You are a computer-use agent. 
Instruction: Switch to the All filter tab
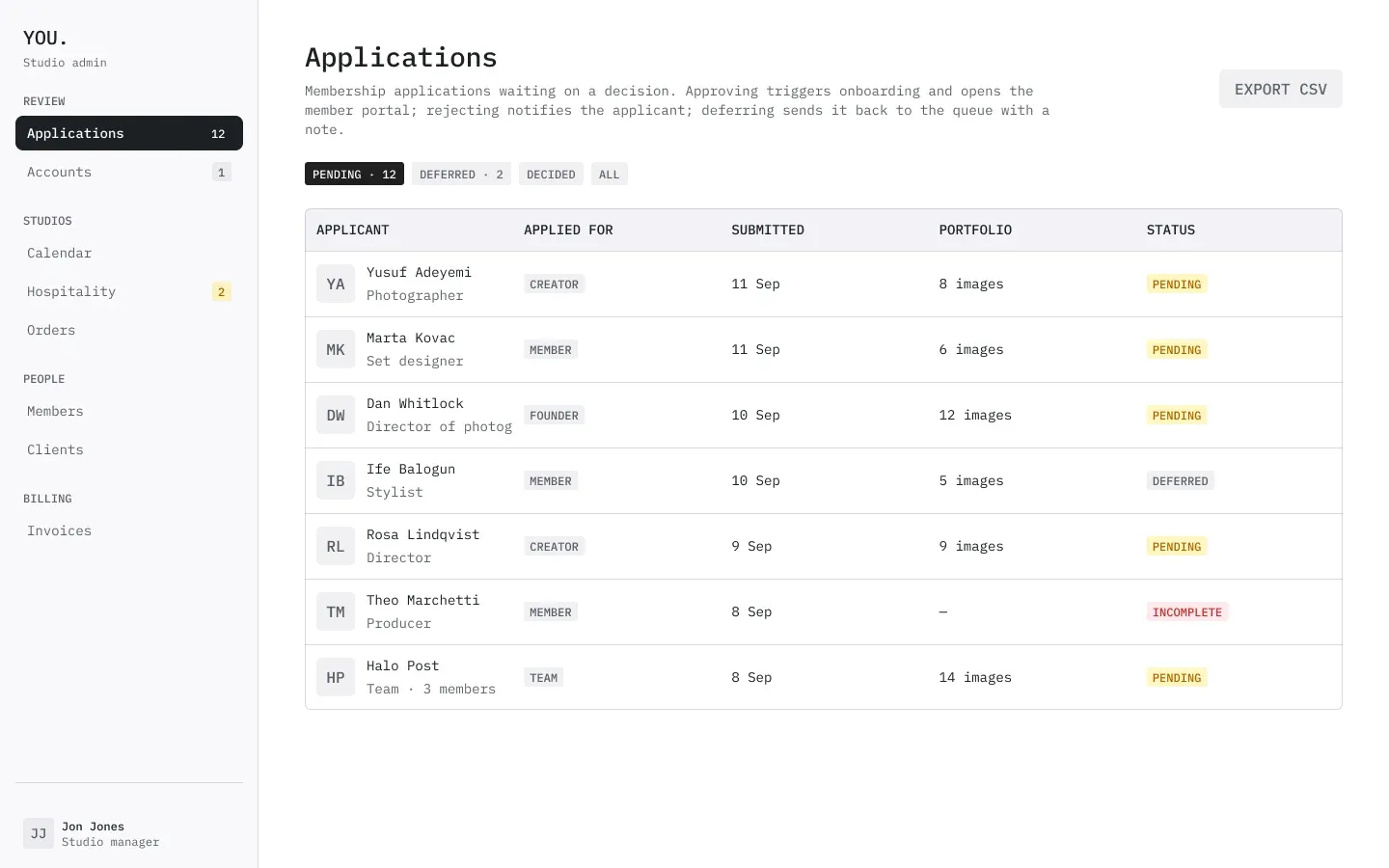[x=610, y=174]
